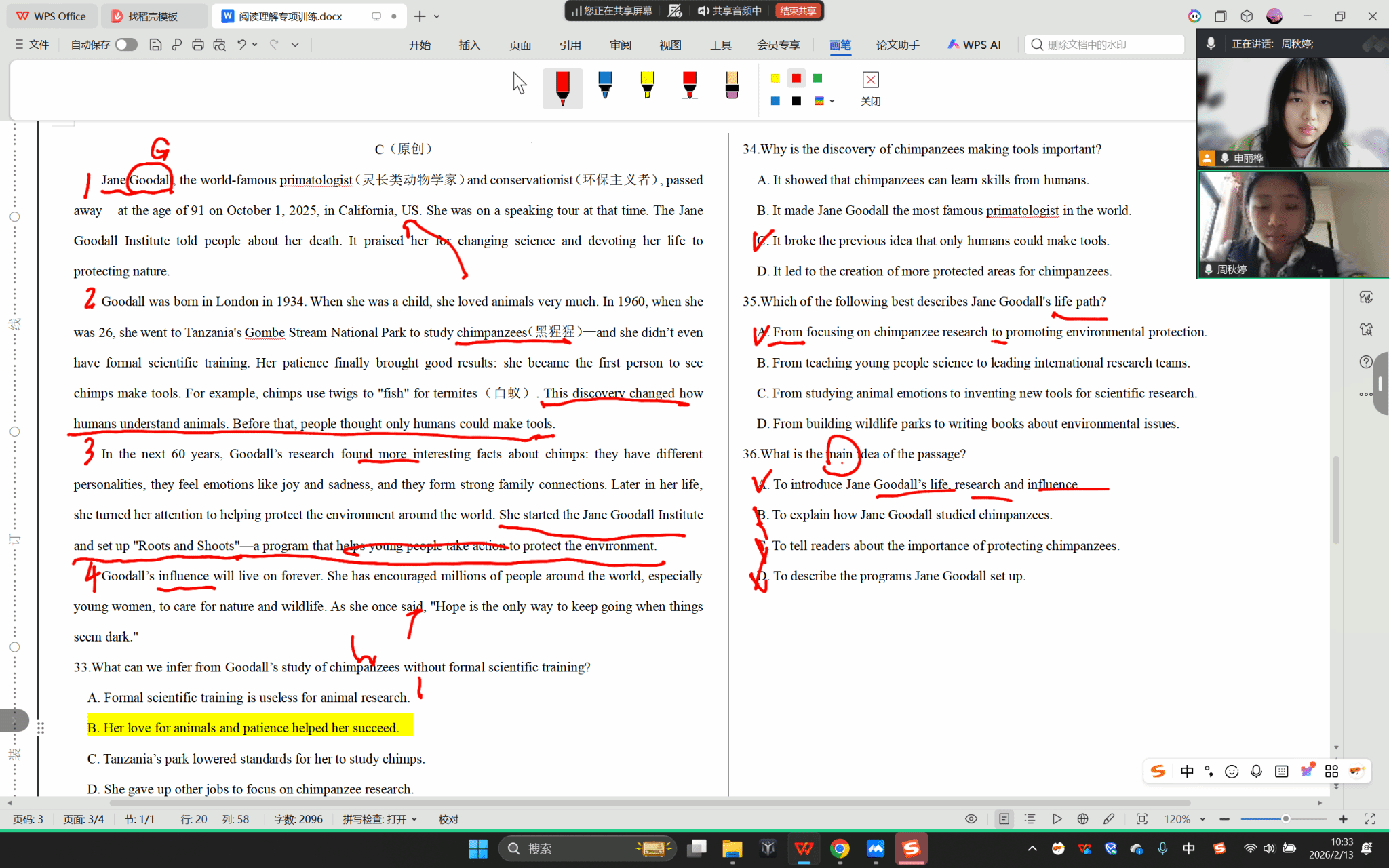Click the redo arrow icon

coord(274,45)
